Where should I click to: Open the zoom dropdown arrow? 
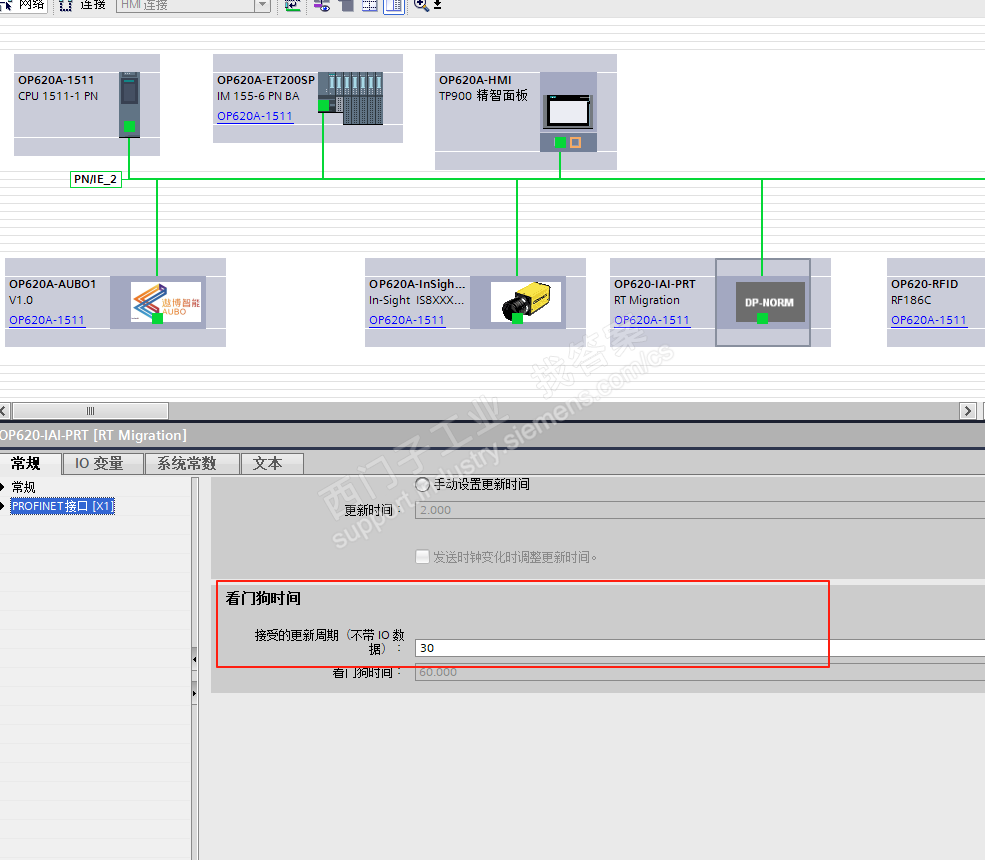(437, 5)
